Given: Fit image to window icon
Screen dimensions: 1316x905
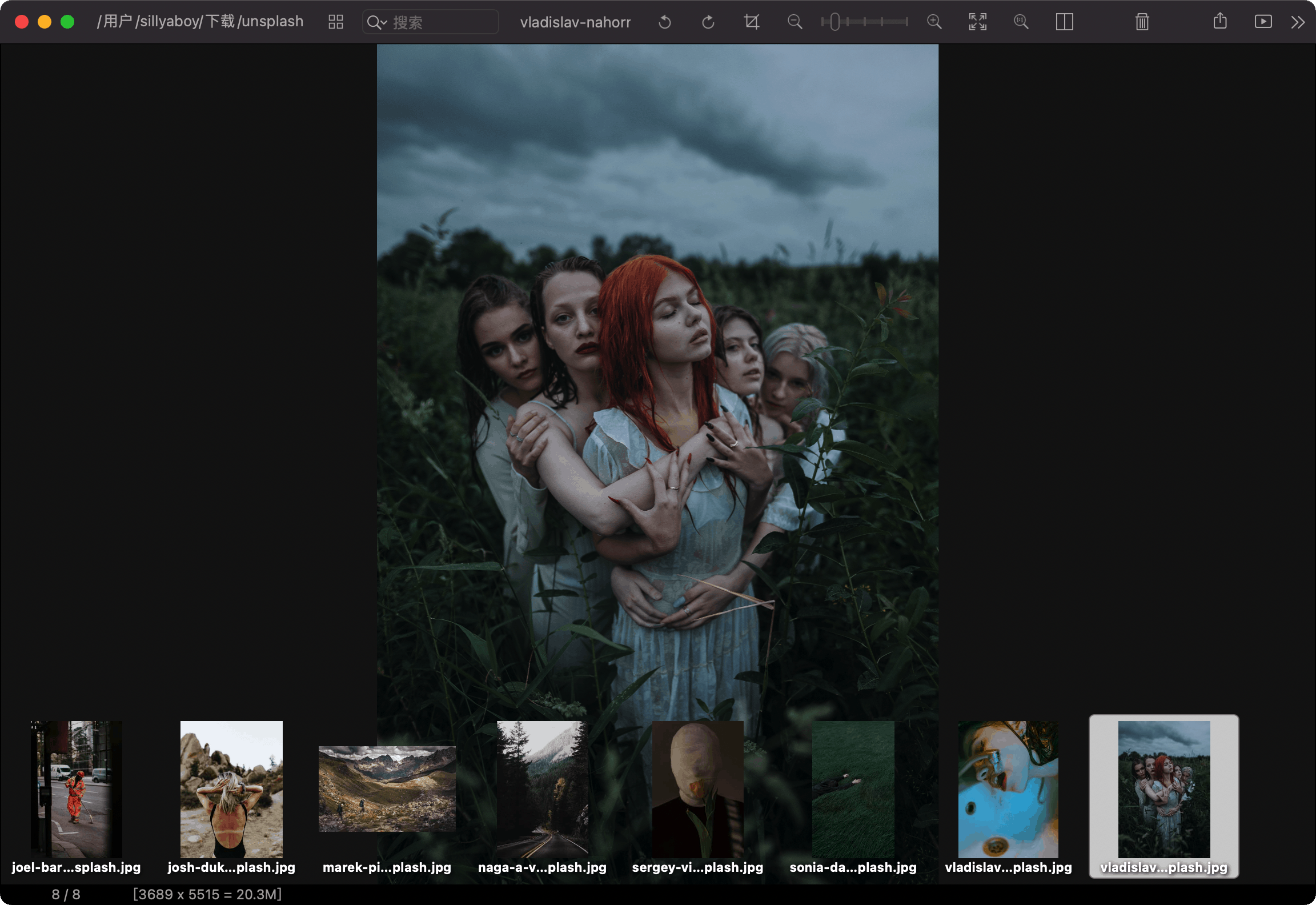Looking at the screenshot, I should (x=977, y=22).
